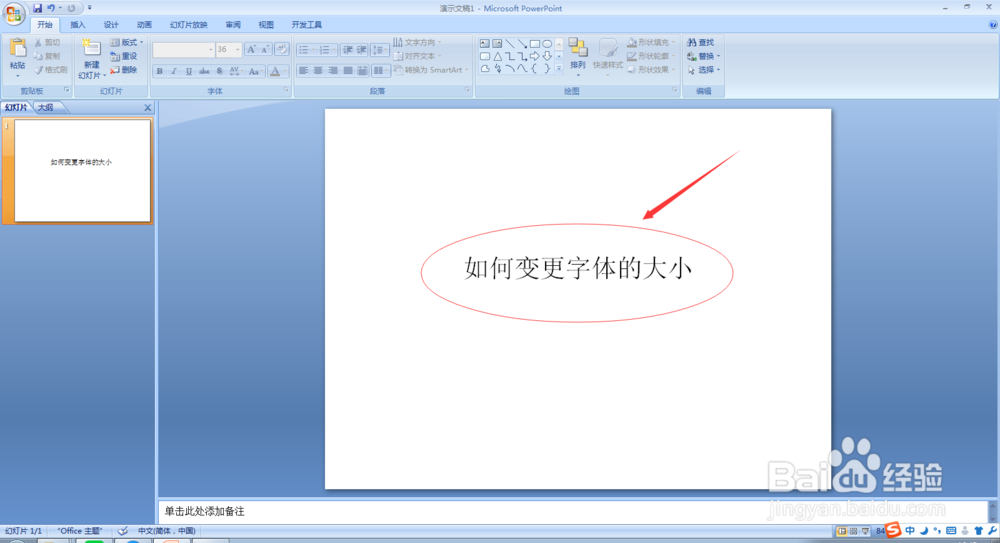Open the 视图 ribbon tab
This screenshot has height=543, width=1000.
tap(266, 25)
